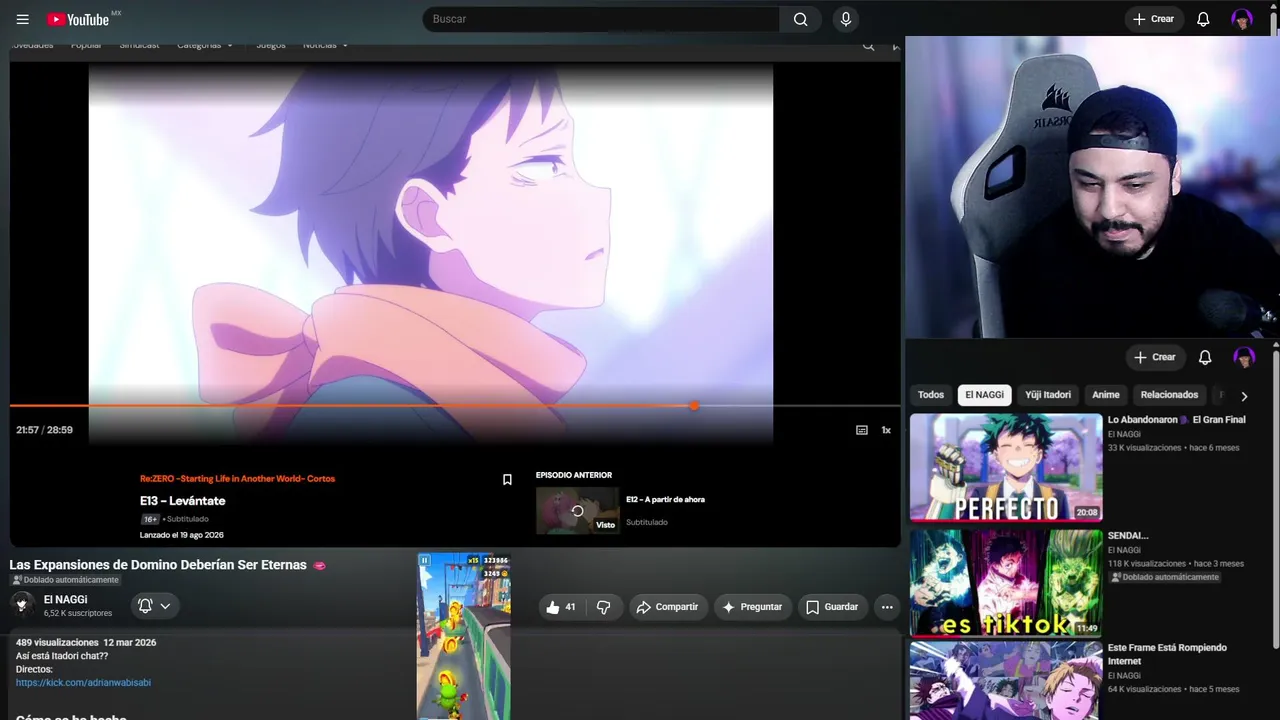Open the es tiktok thumbnail video
1280x720 pixels.
point(1006,583)
